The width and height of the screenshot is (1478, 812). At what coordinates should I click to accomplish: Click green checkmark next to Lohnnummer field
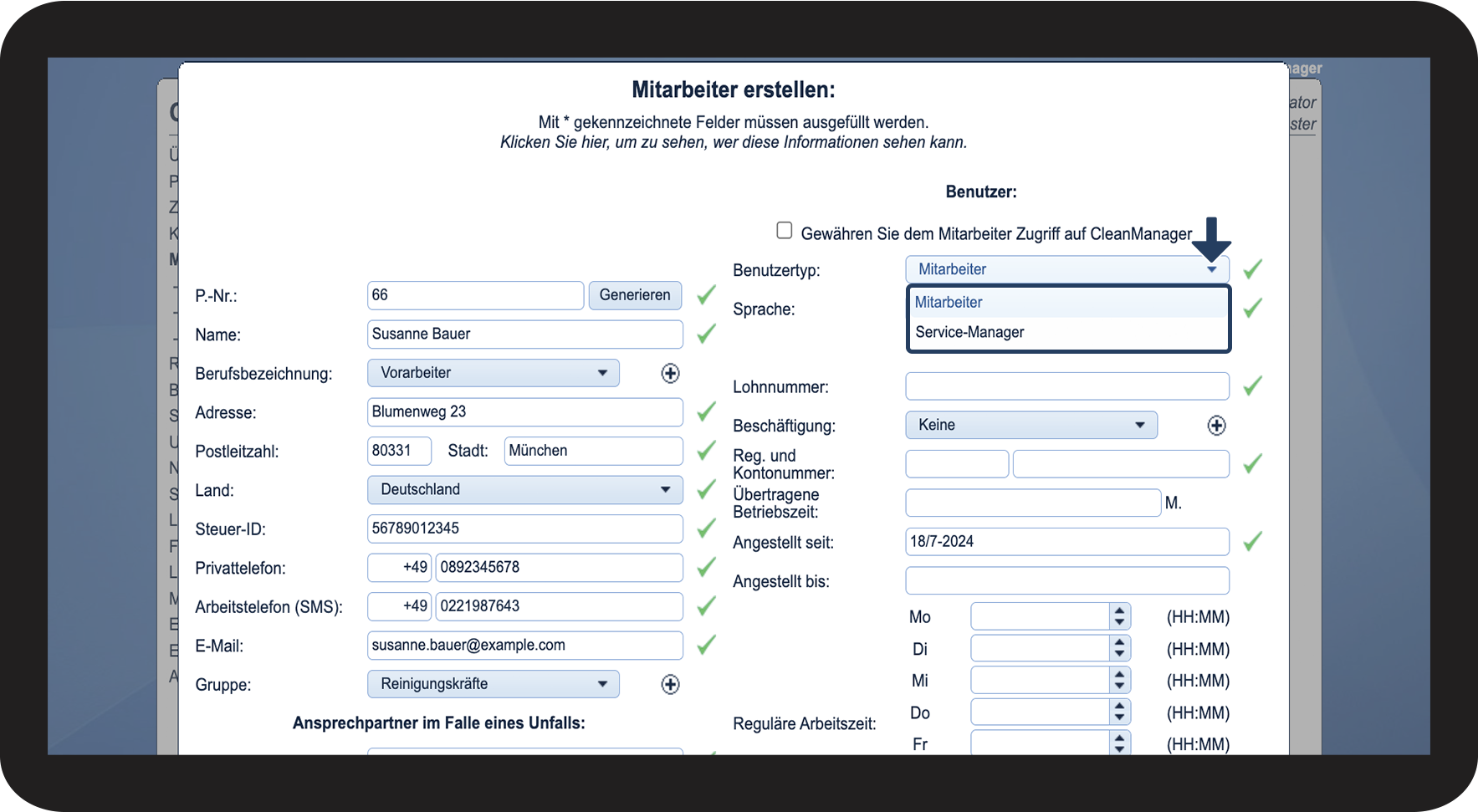(1252, 386)
